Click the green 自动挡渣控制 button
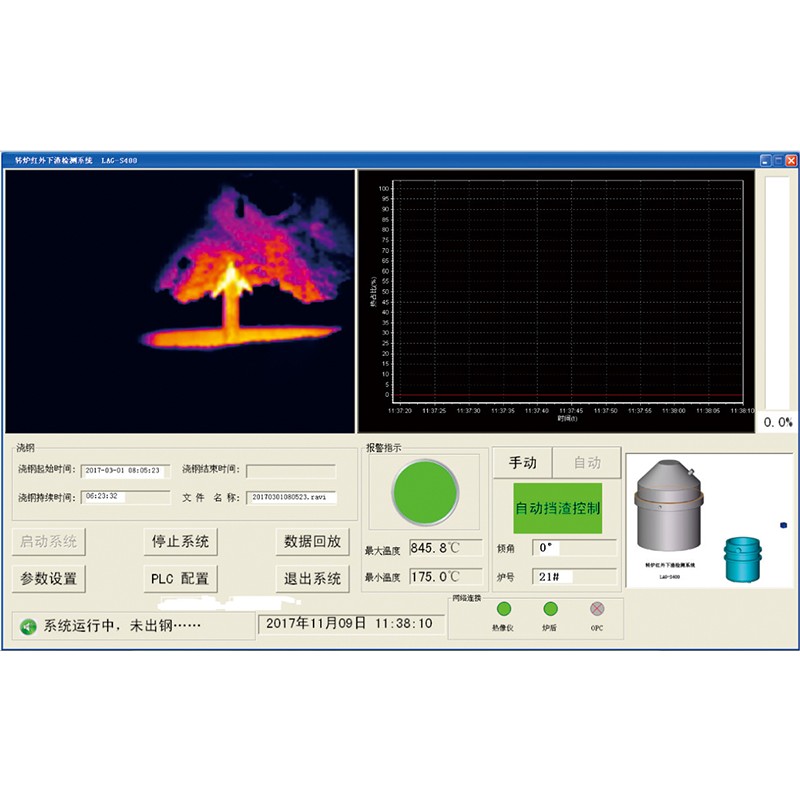This screenshot has height=800, width=800. click(558, 508)
